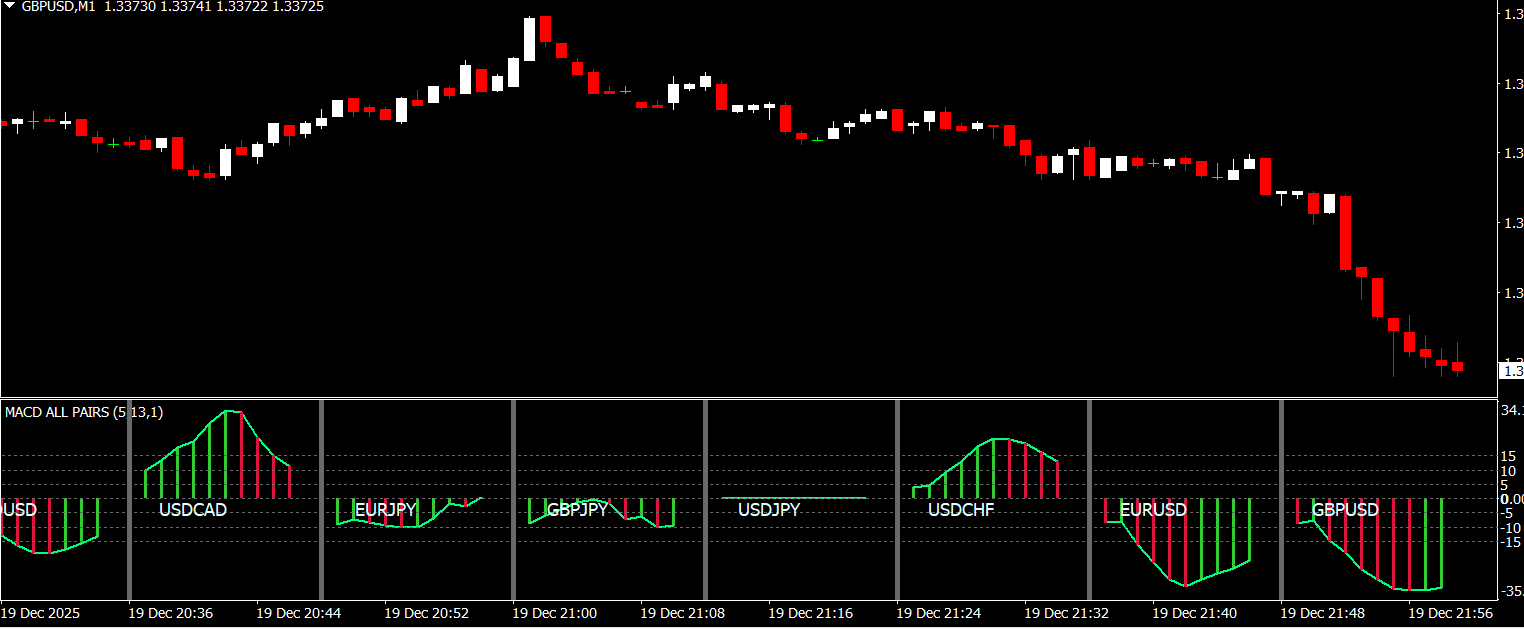Click the 19 Dec 20:36 time label
The image size is (1524, 629).
coord(170,613)
